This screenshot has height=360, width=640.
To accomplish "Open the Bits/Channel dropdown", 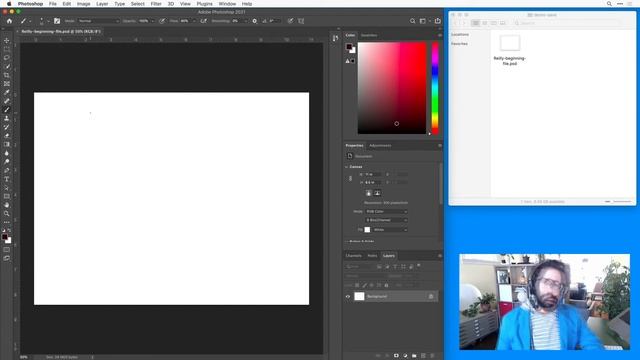I will pyautogui.click(x=386, y=220).
